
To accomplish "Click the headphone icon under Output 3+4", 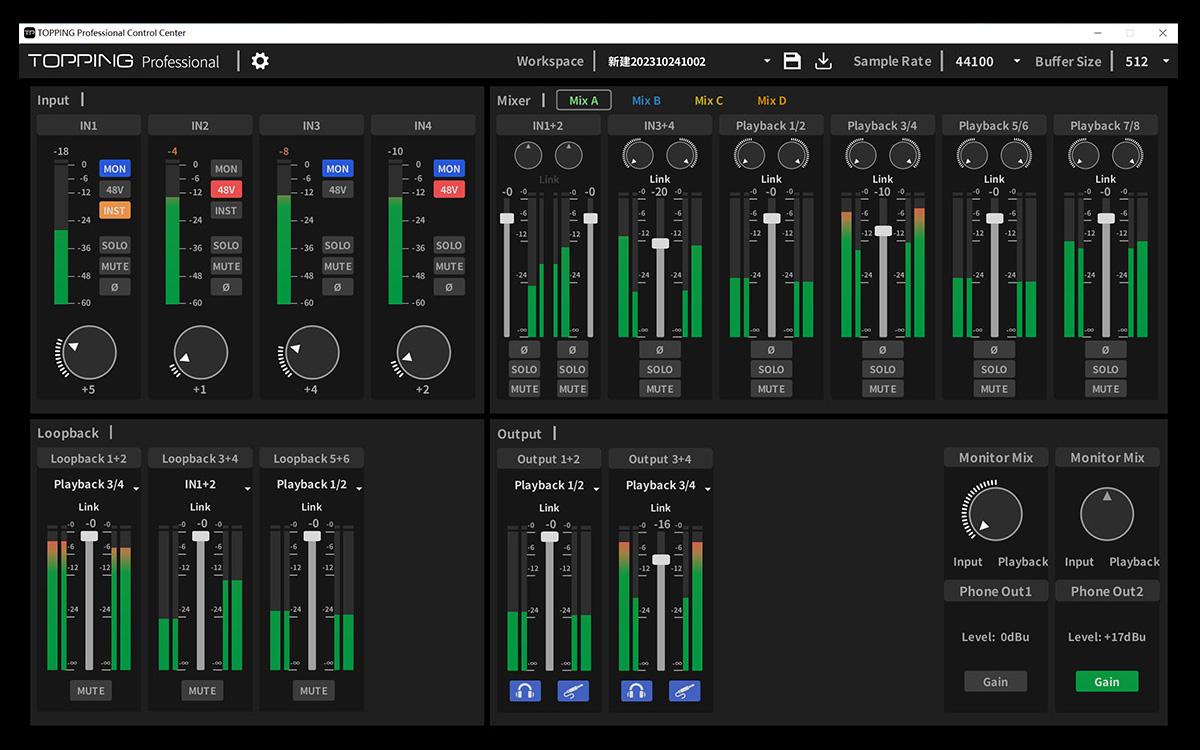I will (637, 690).
